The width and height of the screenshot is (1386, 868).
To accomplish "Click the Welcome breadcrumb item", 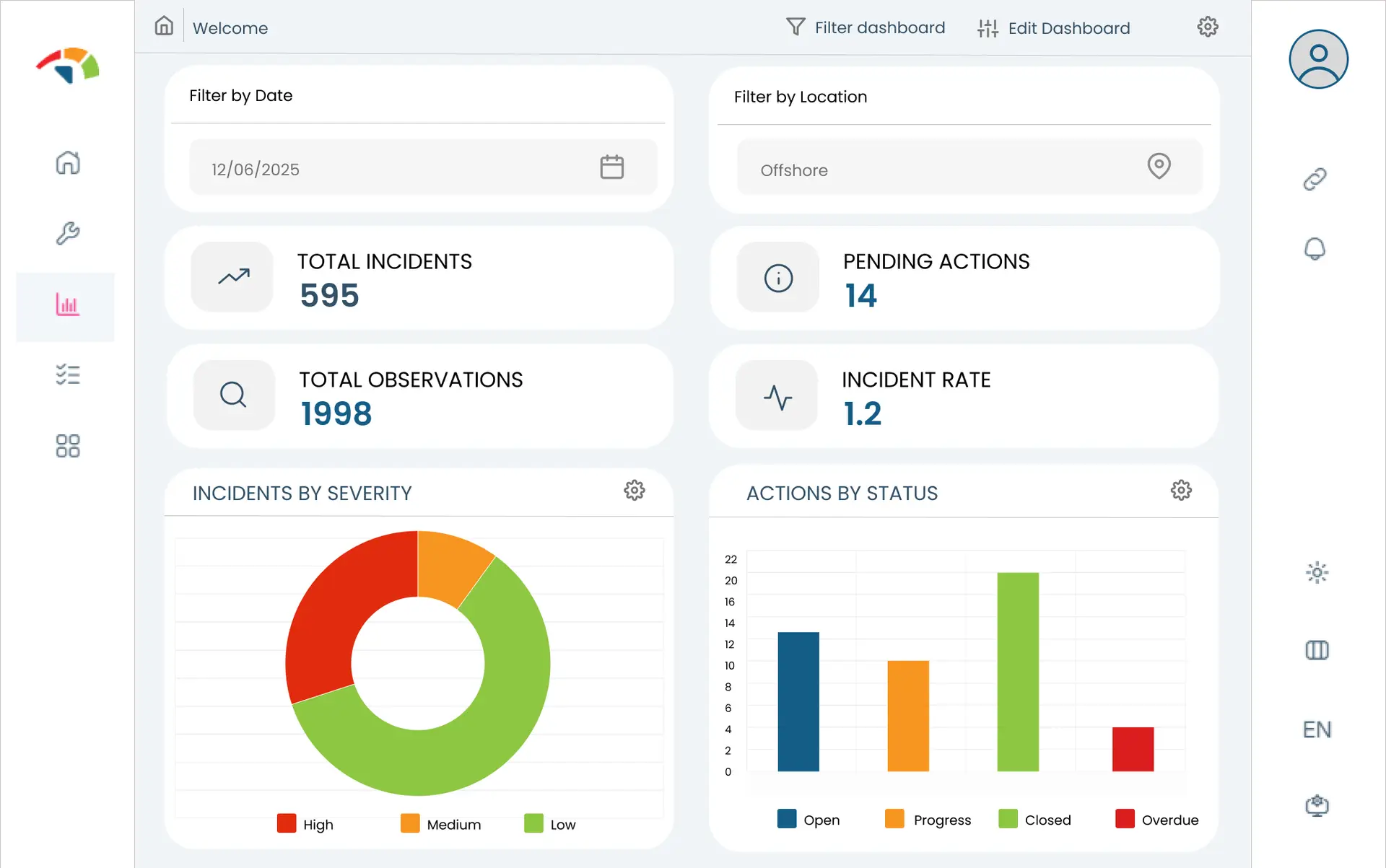I will pyautogui.click(x=230, y=28).
